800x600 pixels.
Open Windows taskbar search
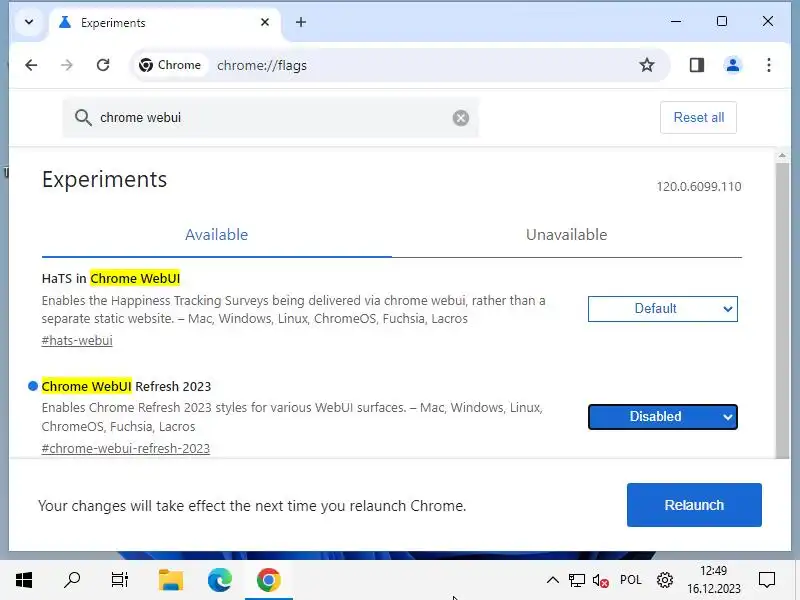tap(72, 580)
